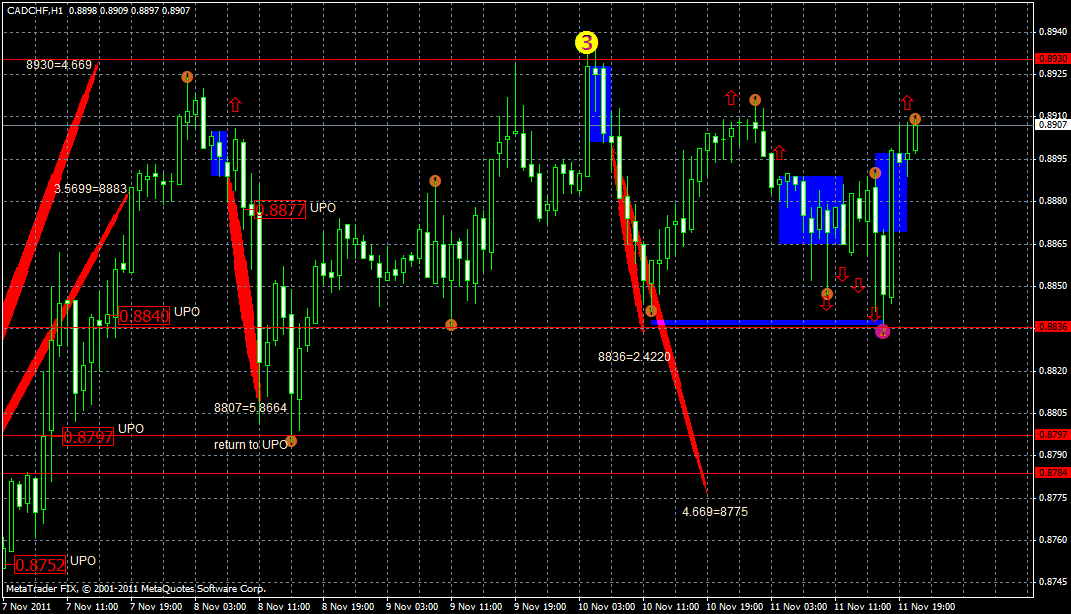Click the 0.8930 price tag at top right axis
The width and height of the screenshot is (1071, 614).
[1053, 59]
